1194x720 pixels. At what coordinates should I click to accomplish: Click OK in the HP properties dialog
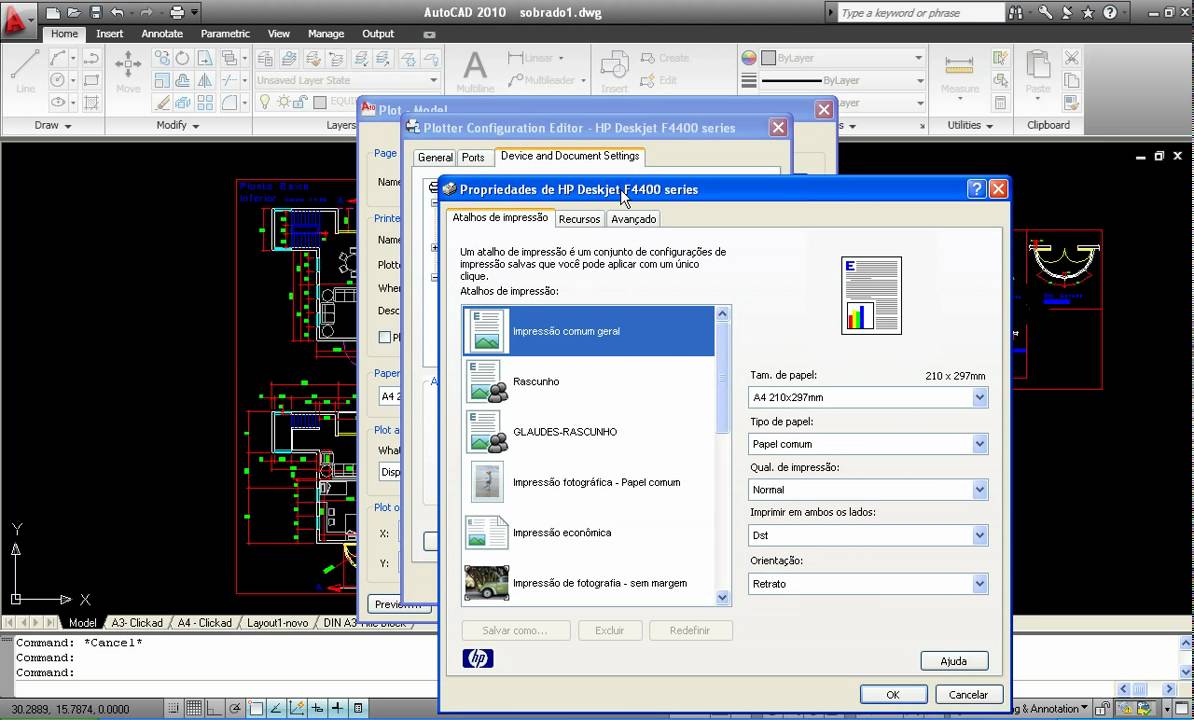pyautogui.click(x=893, y=694)
